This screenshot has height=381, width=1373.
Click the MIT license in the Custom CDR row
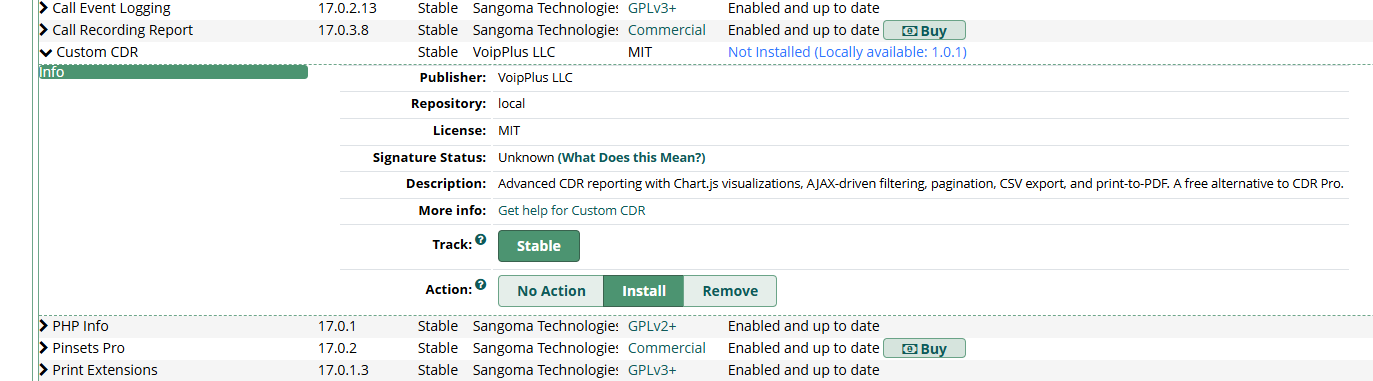pos(641,52)
